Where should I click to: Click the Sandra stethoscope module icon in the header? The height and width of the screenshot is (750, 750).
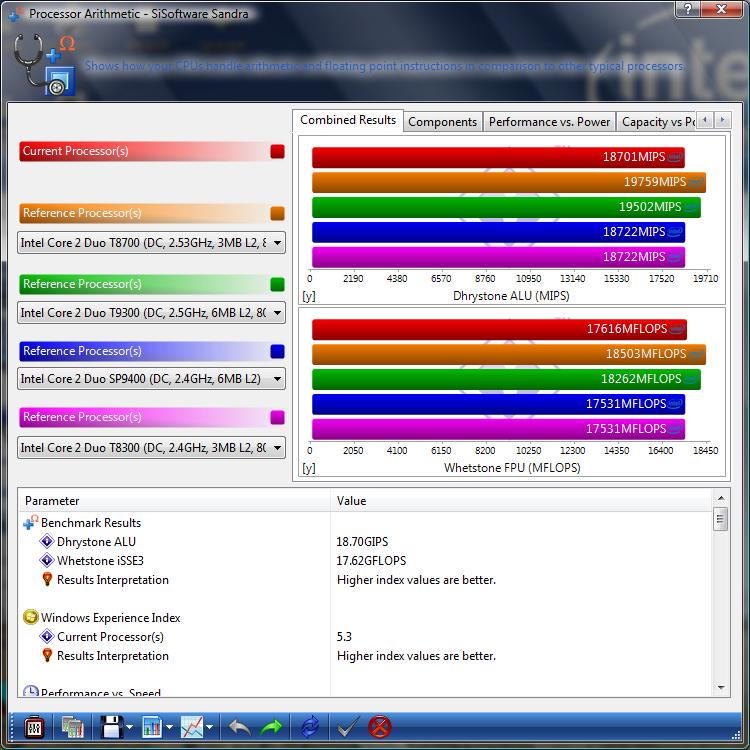[x=44, y=65]
